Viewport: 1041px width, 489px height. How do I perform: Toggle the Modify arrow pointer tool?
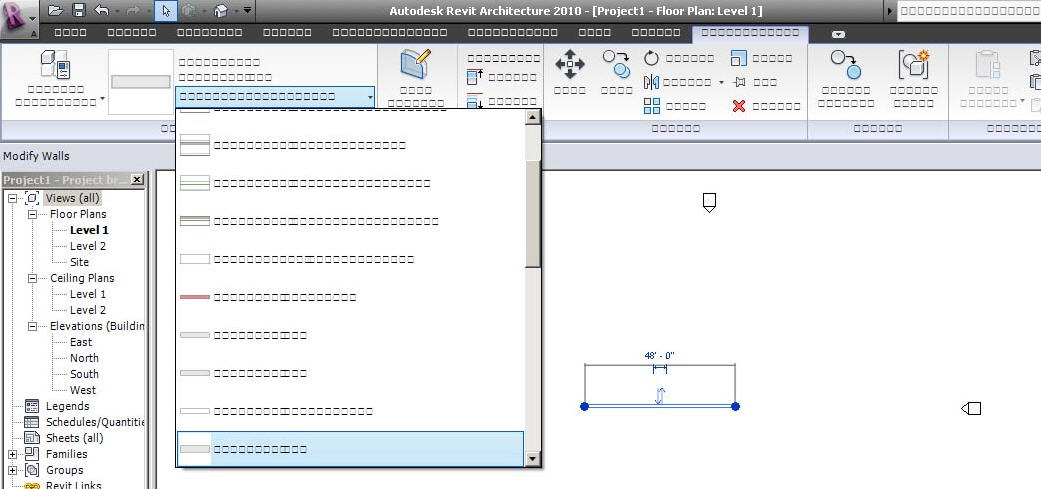[165, 10]
